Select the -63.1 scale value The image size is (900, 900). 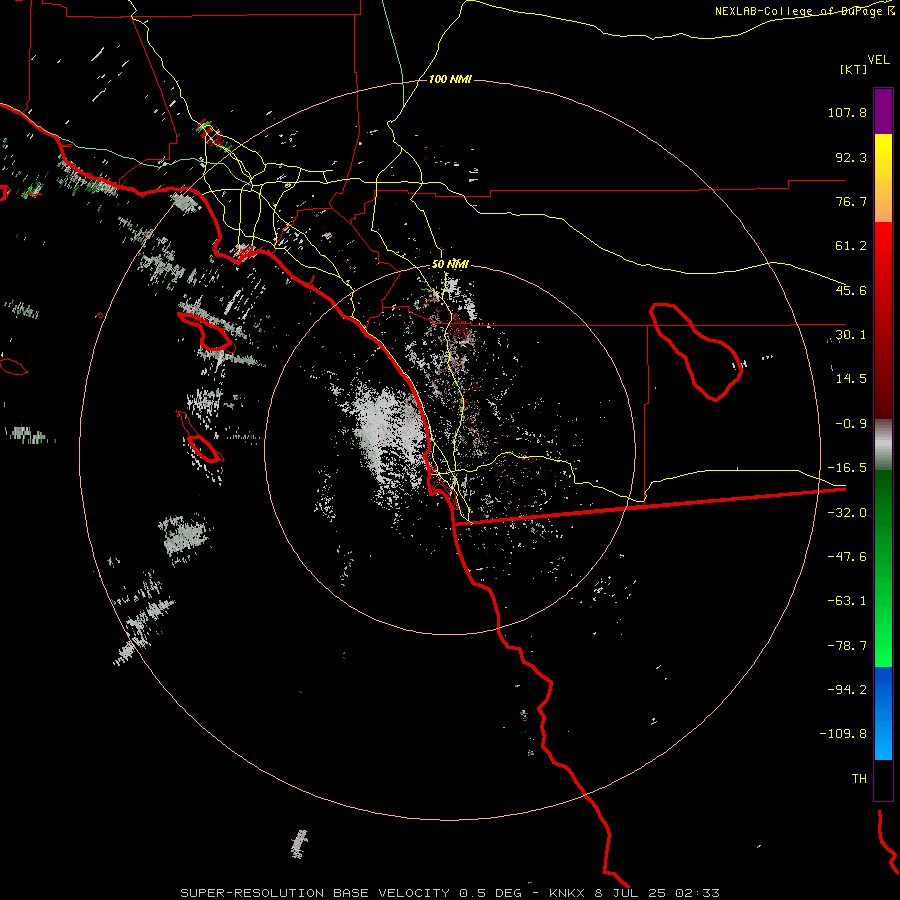click(x=847, y=601)
